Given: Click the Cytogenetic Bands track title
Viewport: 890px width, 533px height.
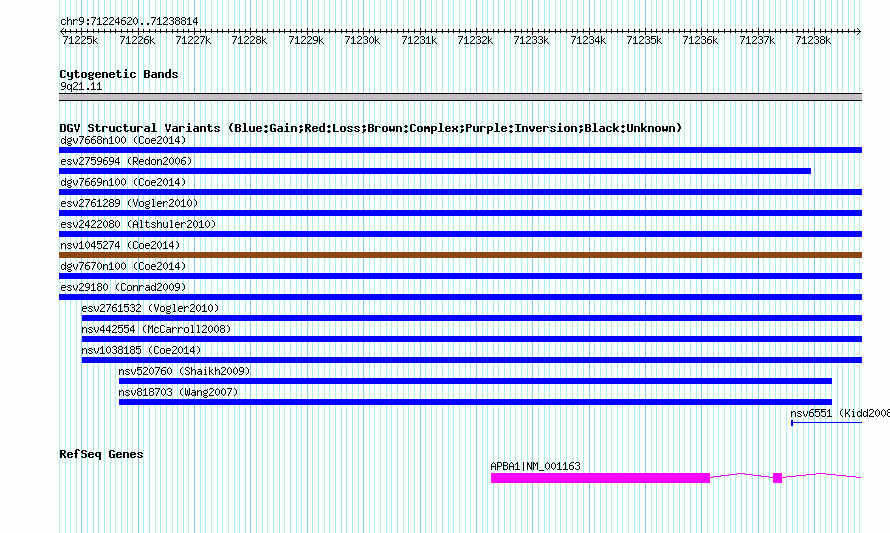Looking at the screenshot, I should click(119, 74).
